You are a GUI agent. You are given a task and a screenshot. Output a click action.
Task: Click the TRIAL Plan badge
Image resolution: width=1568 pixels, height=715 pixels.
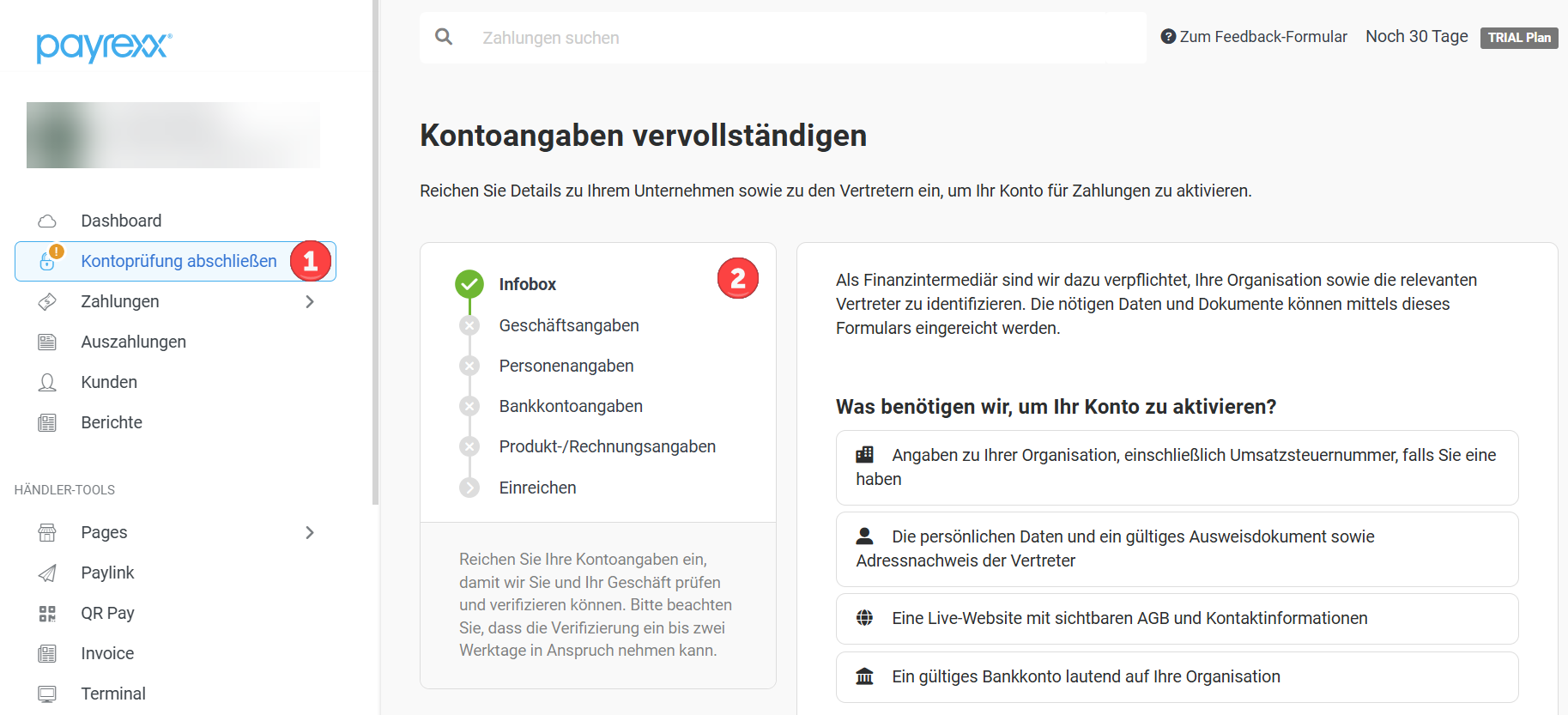pyautogui.click(x=1518, y=38)
